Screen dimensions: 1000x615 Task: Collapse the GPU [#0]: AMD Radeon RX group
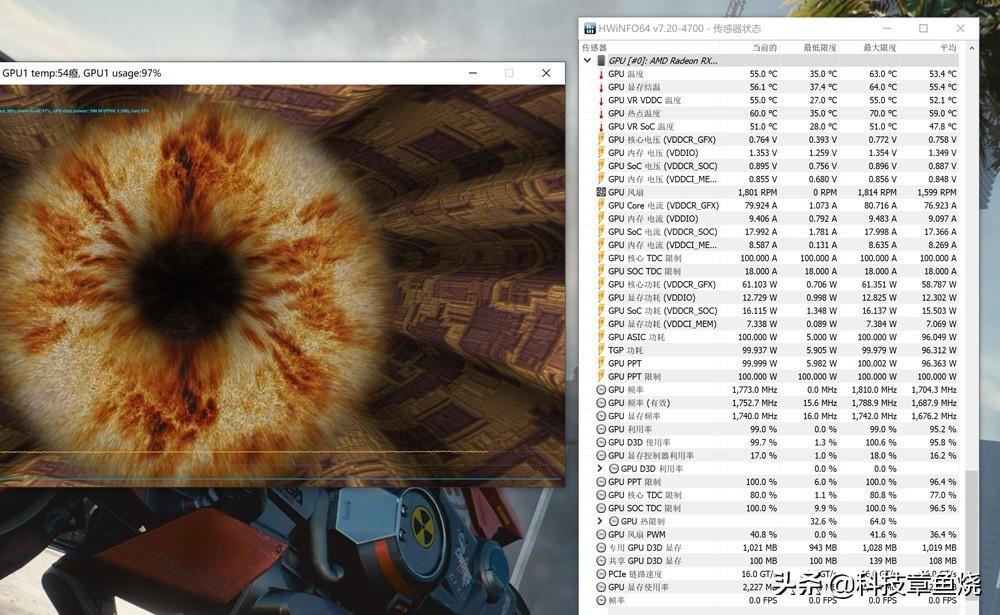click(587, 61)
